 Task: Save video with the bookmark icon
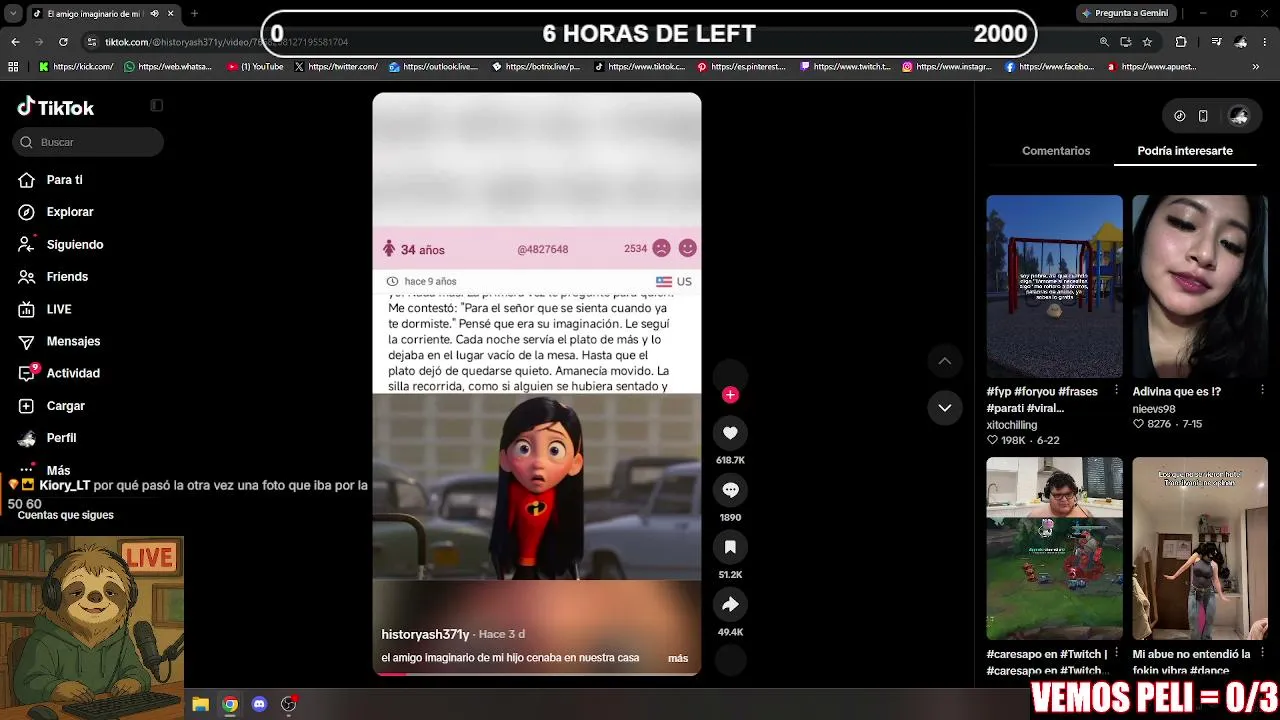pos(730,547)
